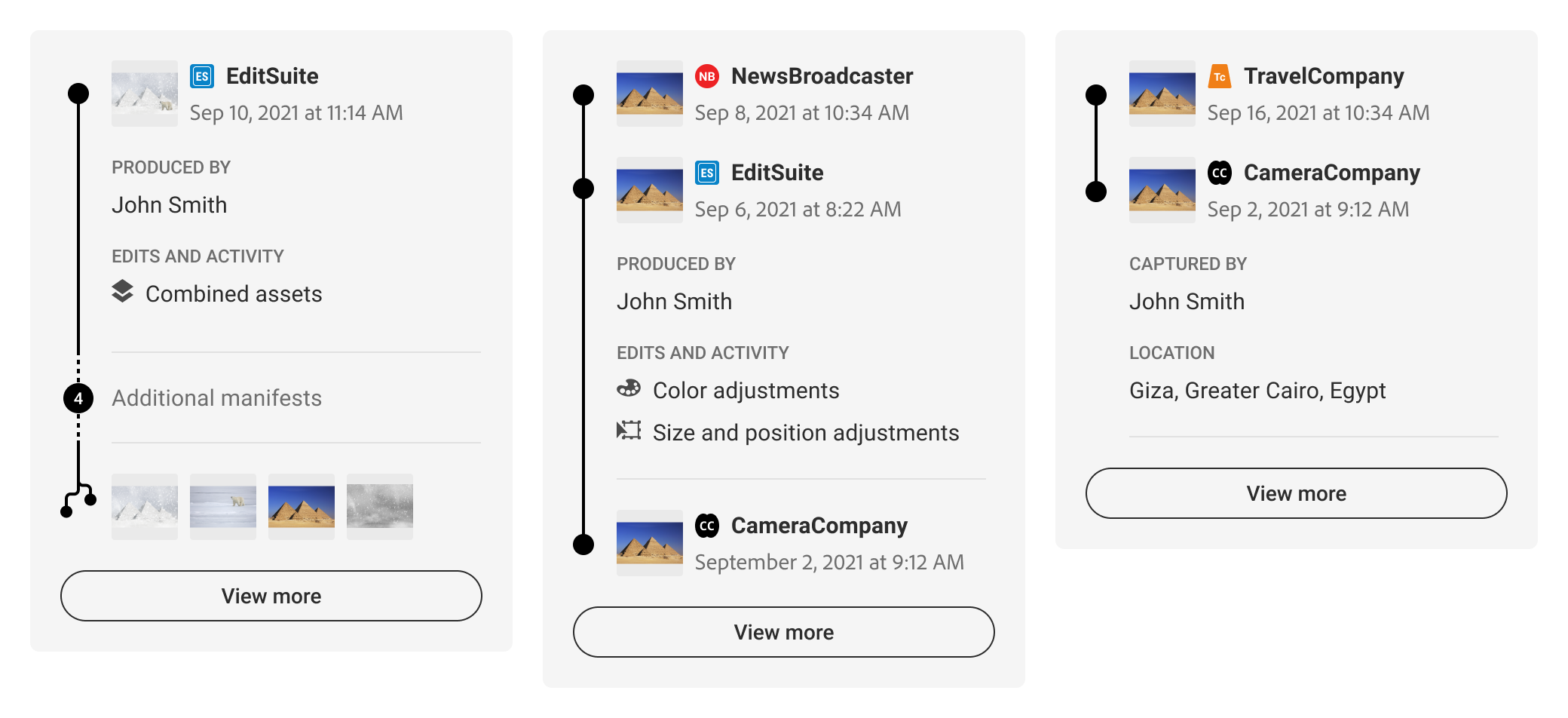The width and height of the screenshot is (1568, 718).
Task: Click the TravelCompany orange Tc icon
Action: point(1220,76)
